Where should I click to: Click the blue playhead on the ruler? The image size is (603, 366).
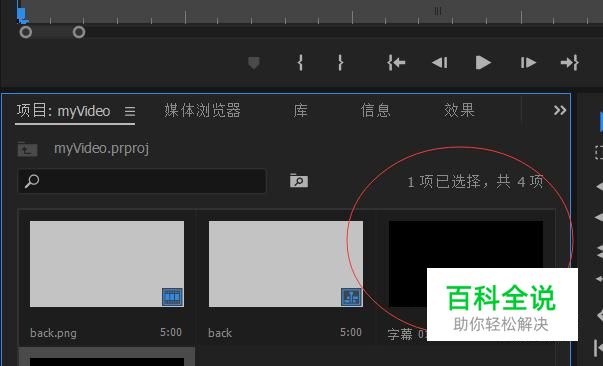[x=21, y=14]
